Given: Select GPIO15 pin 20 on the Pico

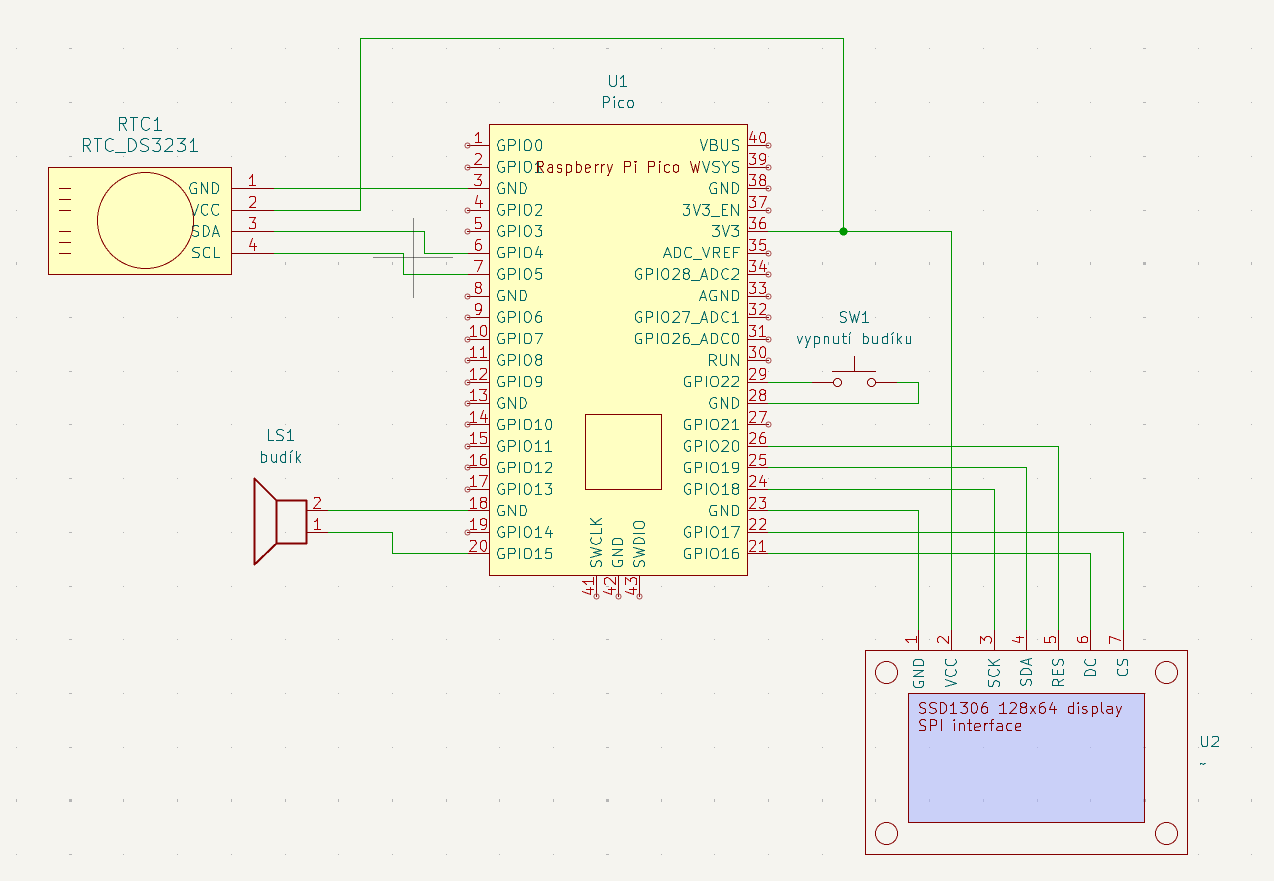Looking at the screenshot, I should coord(478,553).
